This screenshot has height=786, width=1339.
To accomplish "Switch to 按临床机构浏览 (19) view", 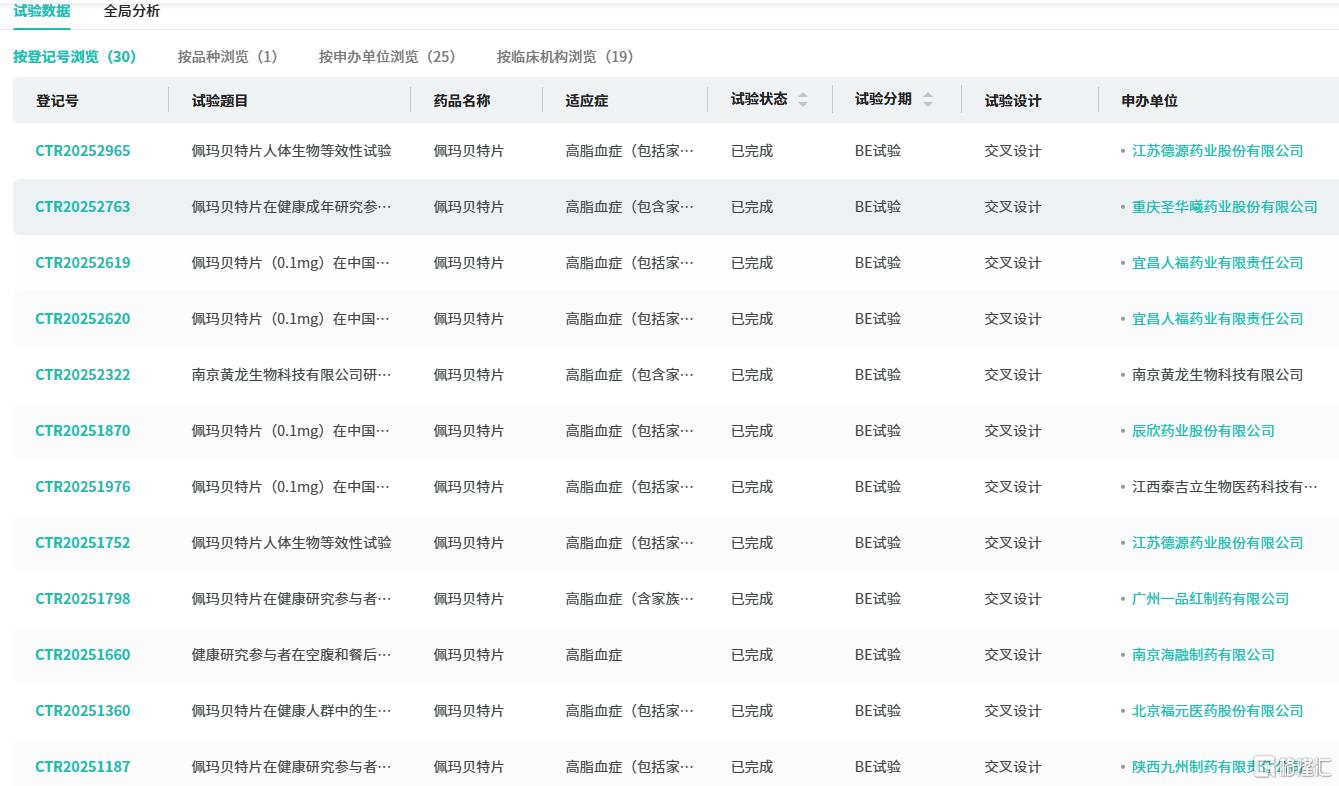I will point(564,57).
